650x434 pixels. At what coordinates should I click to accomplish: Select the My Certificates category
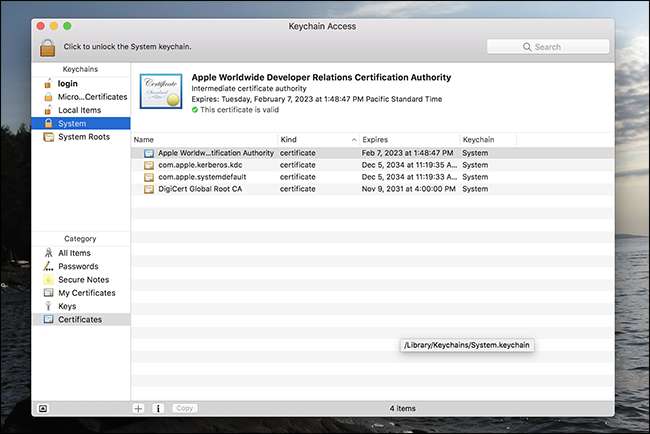86,293
